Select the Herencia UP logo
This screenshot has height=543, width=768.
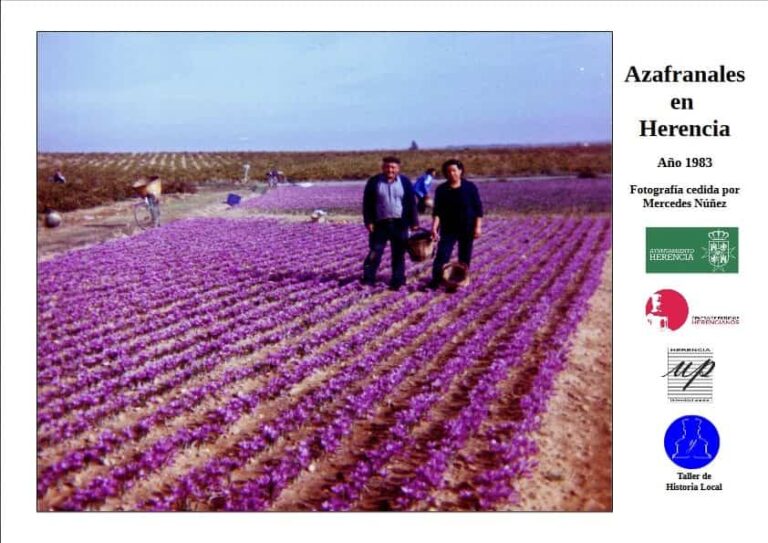point(691,375)
